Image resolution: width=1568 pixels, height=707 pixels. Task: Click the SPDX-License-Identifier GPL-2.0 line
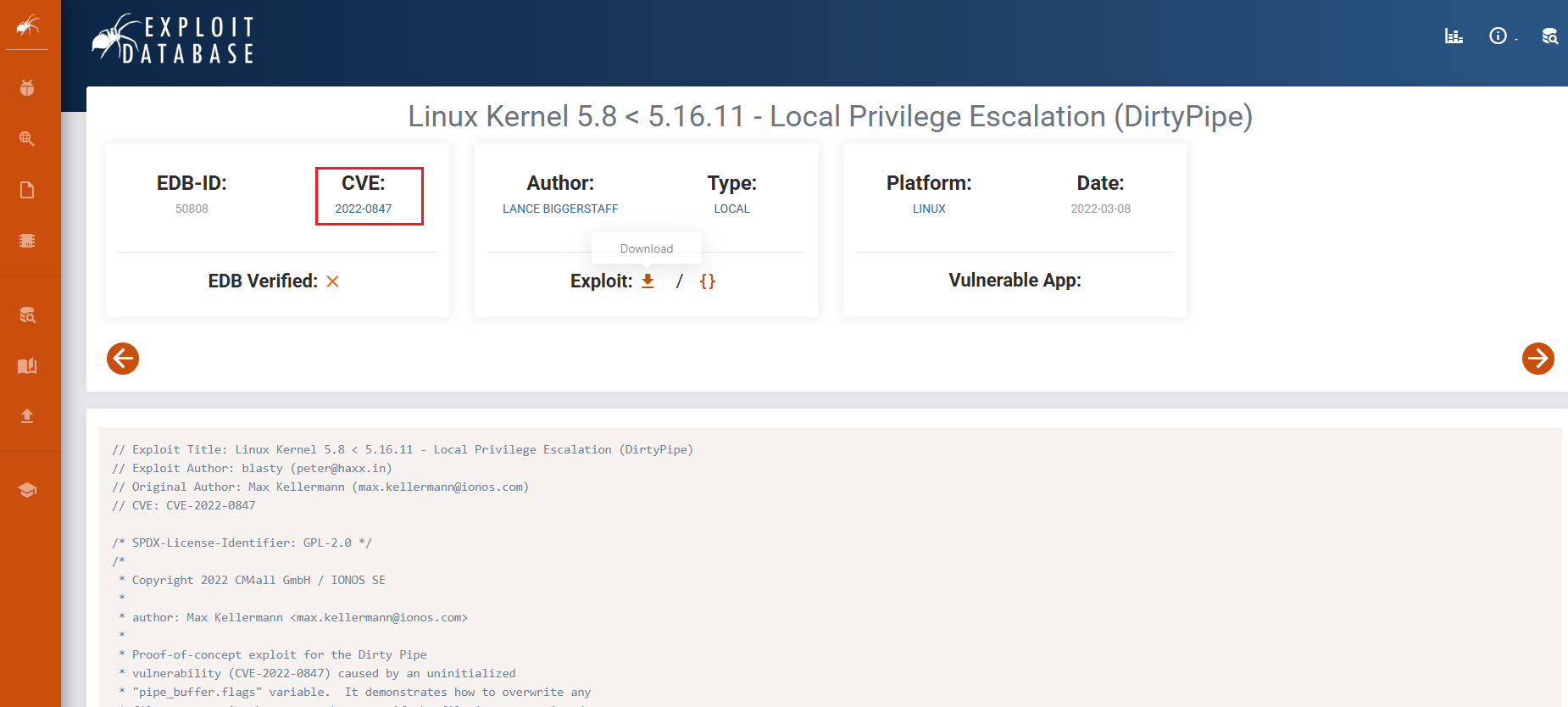[242, 543]
